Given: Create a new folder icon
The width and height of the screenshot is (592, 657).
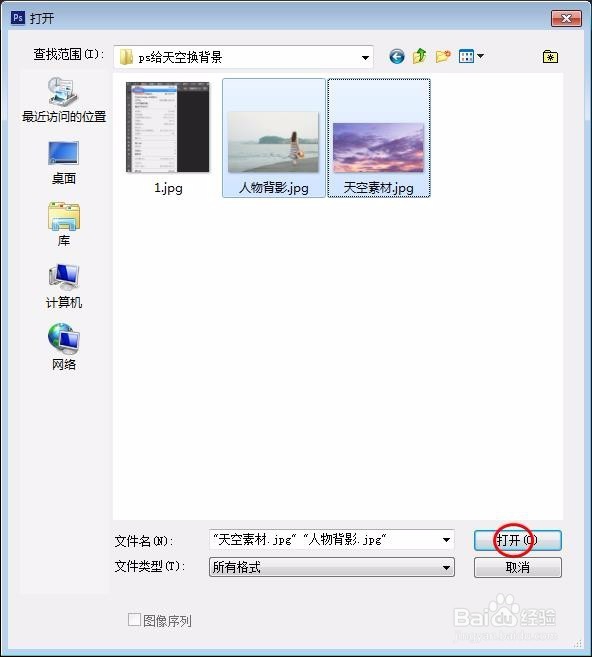Looking at the screenshot, I should tap(442, 56).
